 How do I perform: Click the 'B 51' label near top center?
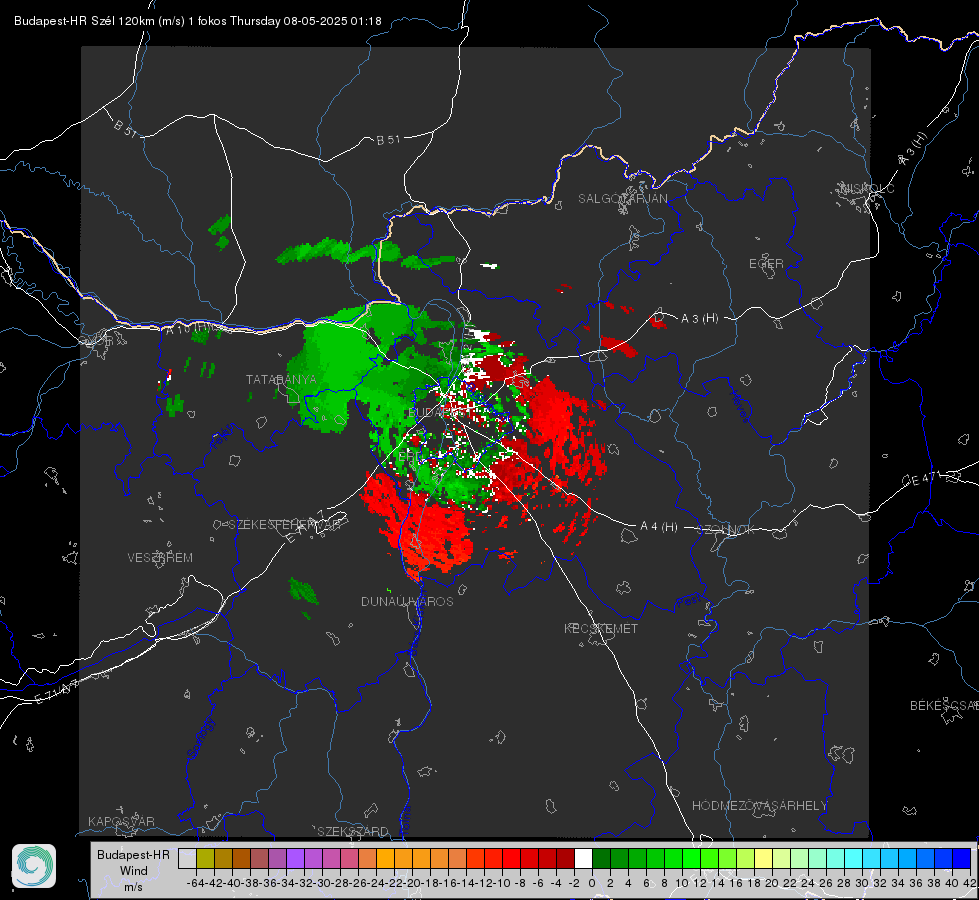tap(388, 140)
